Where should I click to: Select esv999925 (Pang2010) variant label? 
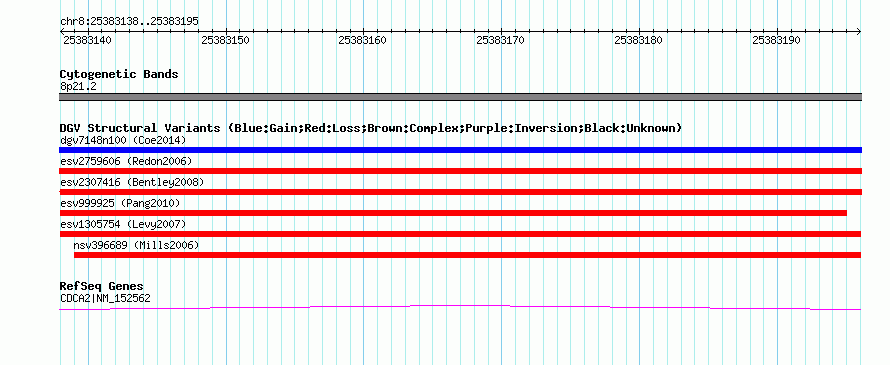click(x=120, y=203)
